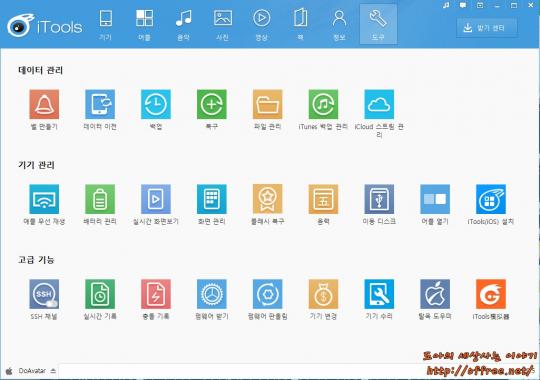Click the Apple icon in status bar

click(x=9, y=371)
